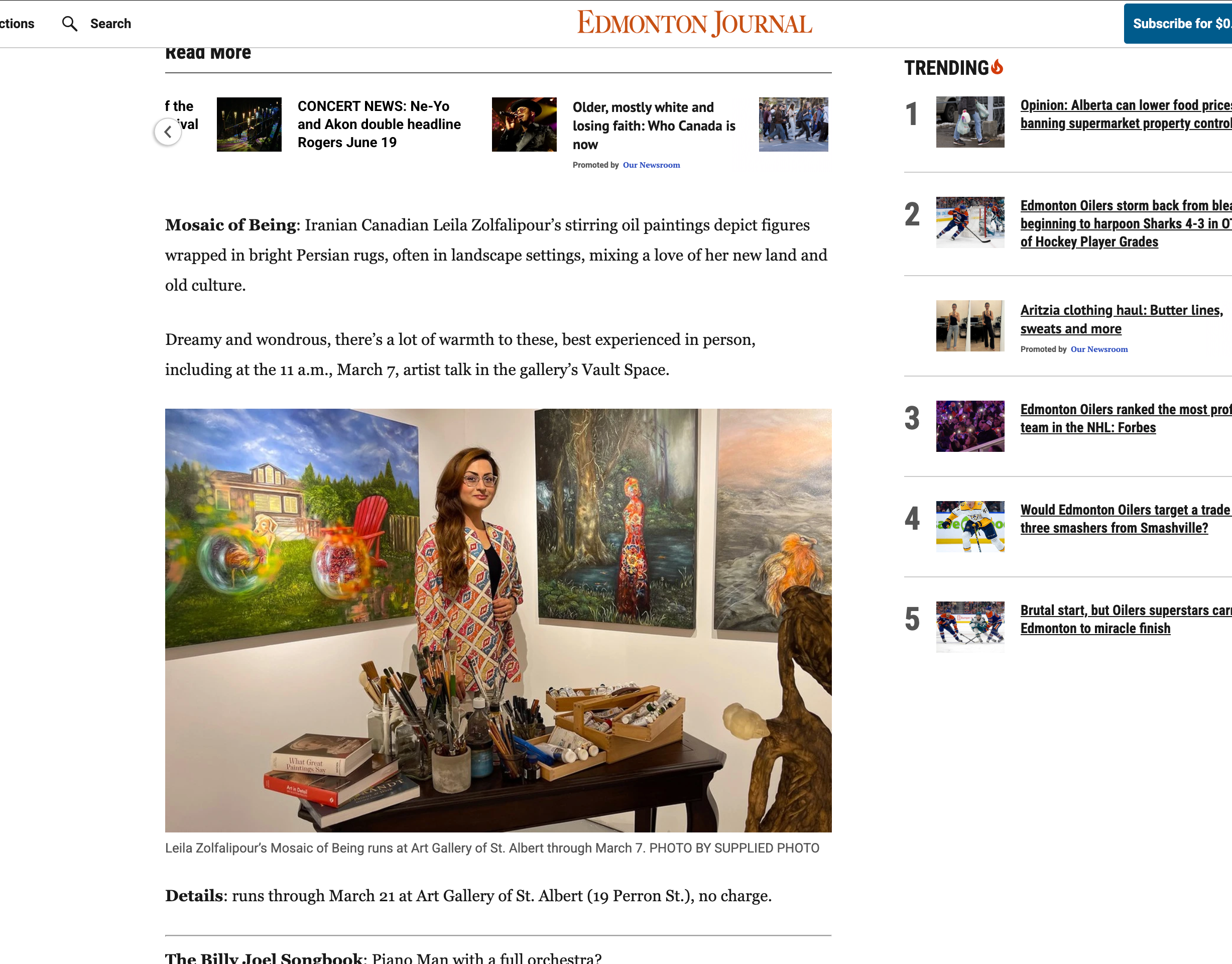
Task: Open the Nashville Predators player thumbnail
Action: point(969,527)
